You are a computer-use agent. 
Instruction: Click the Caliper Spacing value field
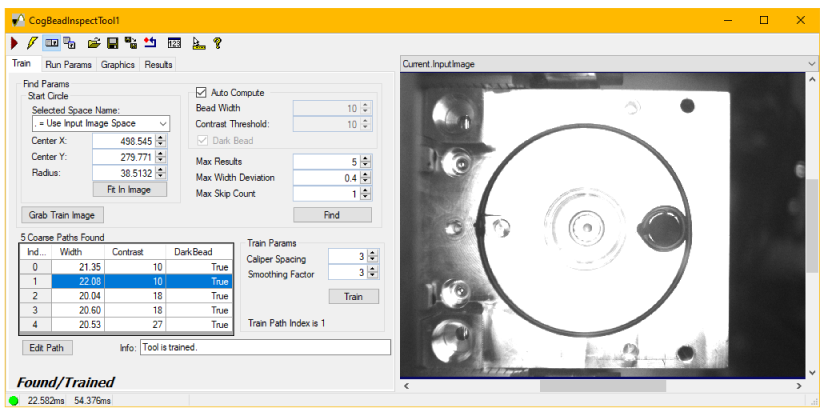pos(348,256)
